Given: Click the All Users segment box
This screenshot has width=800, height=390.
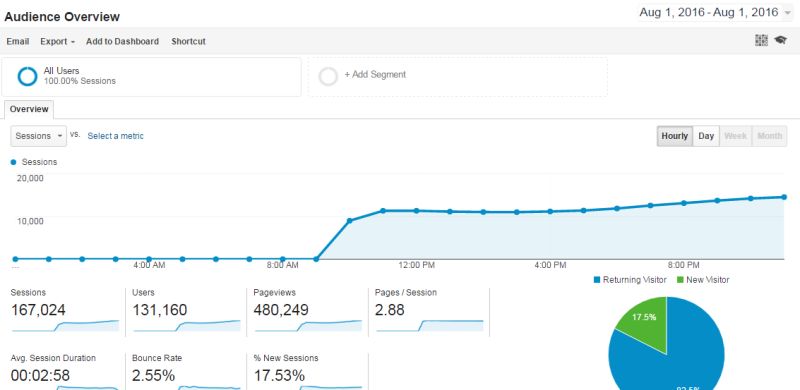Looking at the screenshot, I should click(x=152, y=77).
